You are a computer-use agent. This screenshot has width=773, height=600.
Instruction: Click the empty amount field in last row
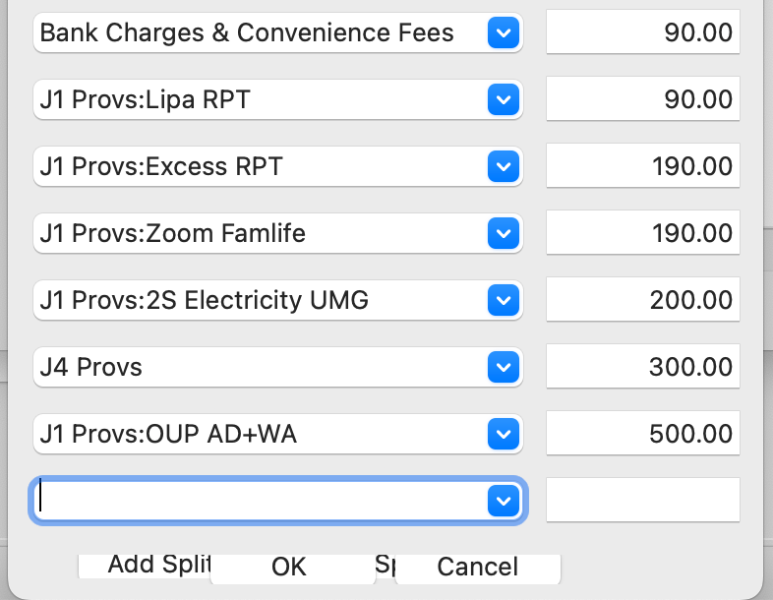tap(643, 500)
